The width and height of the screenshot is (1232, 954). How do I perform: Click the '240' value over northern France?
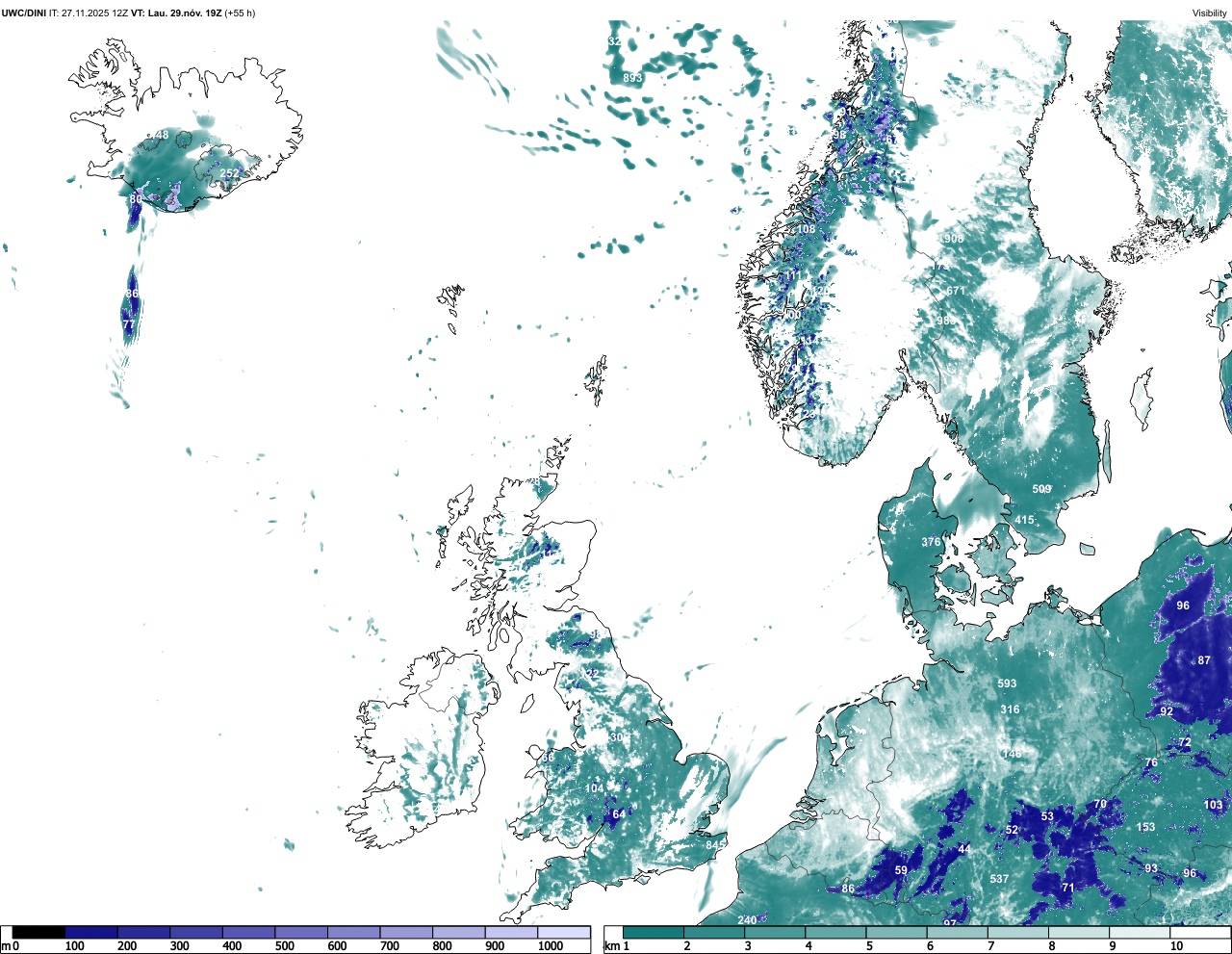coord(747,920)
